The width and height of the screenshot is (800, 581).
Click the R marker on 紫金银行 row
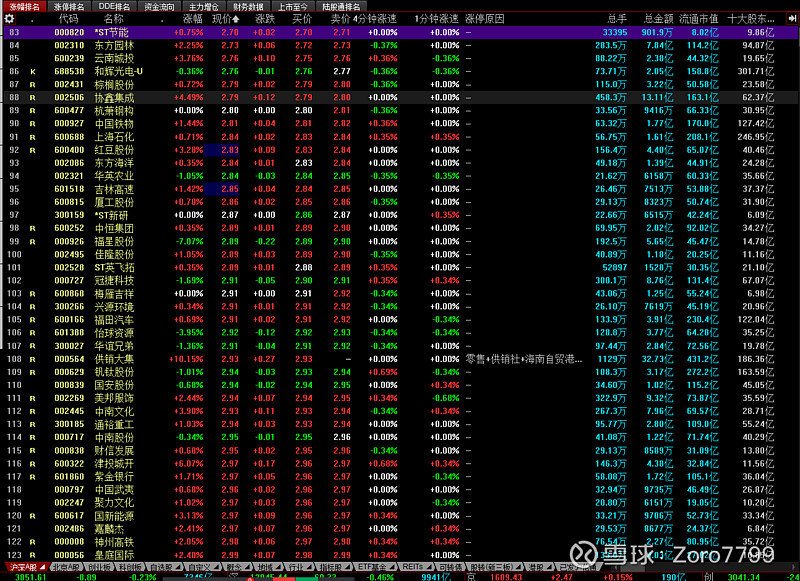pos(33,477)
